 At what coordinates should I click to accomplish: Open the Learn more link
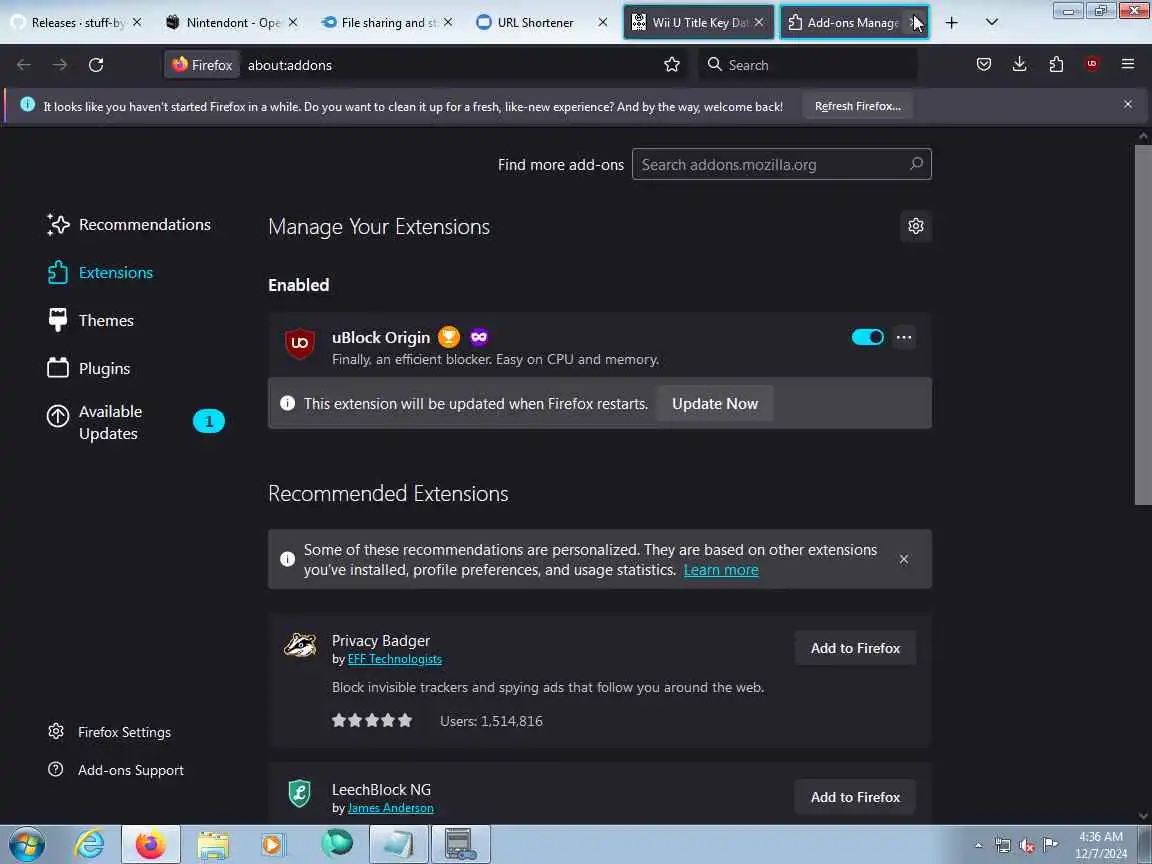tap(721, 570)
